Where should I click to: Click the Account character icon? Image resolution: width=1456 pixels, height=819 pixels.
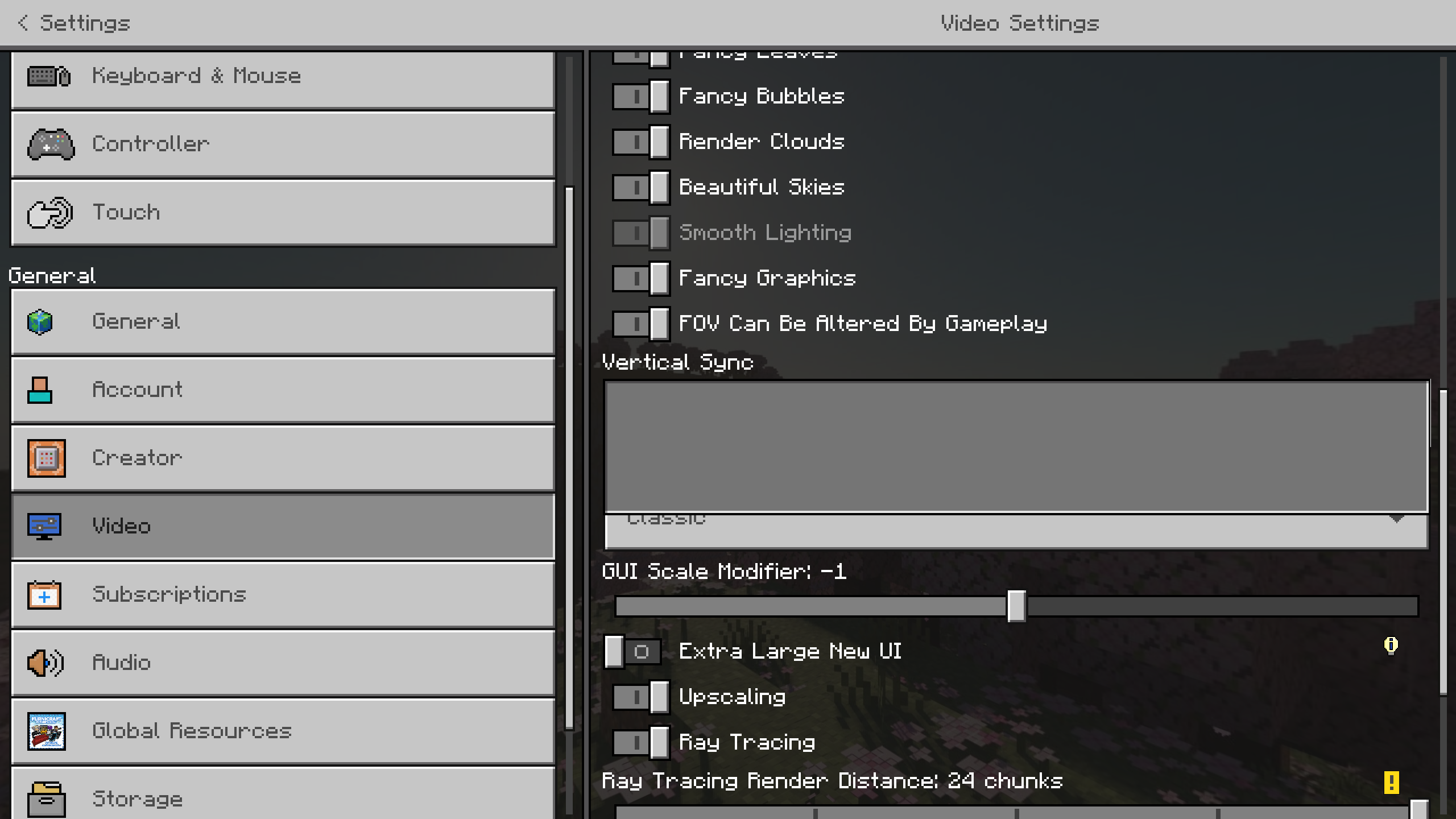[40, 390]
